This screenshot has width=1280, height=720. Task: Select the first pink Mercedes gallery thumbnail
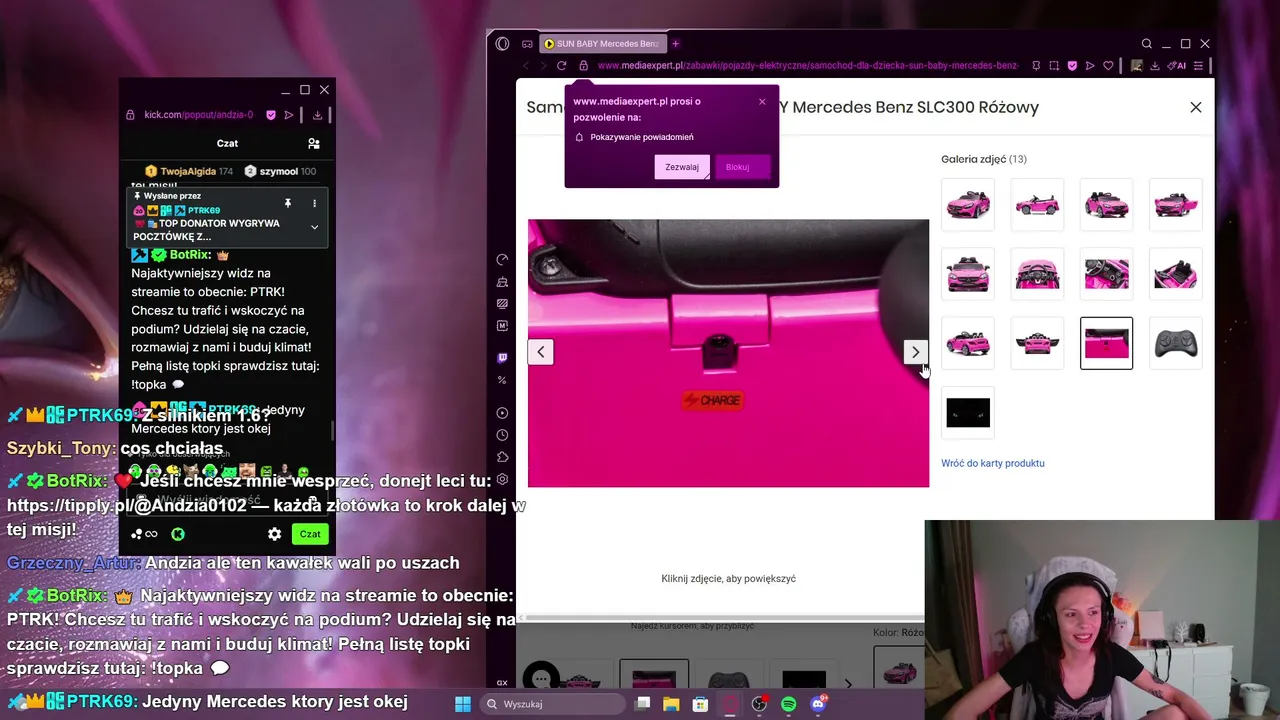[968, 205]
